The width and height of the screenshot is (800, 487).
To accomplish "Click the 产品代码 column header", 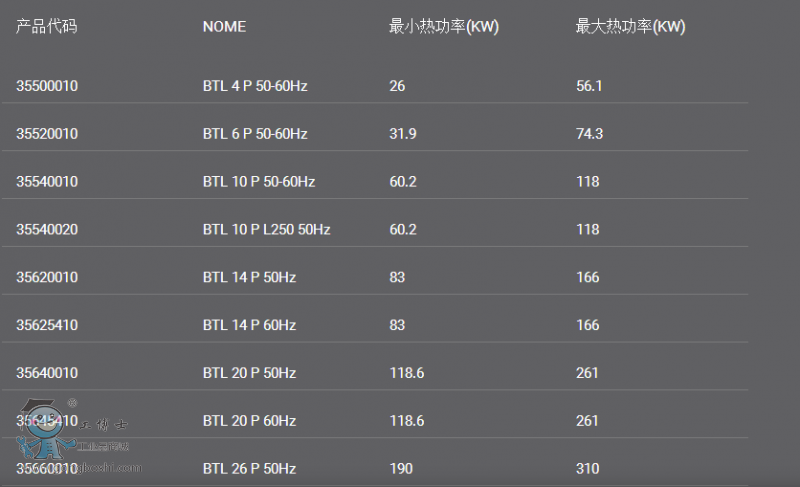I will (x=46, y=27).
